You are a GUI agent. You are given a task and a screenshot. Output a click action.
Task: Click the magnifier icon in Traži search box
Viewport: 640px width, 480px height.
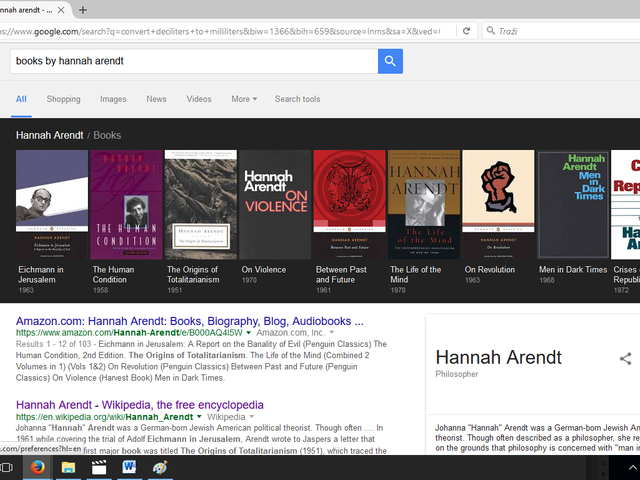491,31
